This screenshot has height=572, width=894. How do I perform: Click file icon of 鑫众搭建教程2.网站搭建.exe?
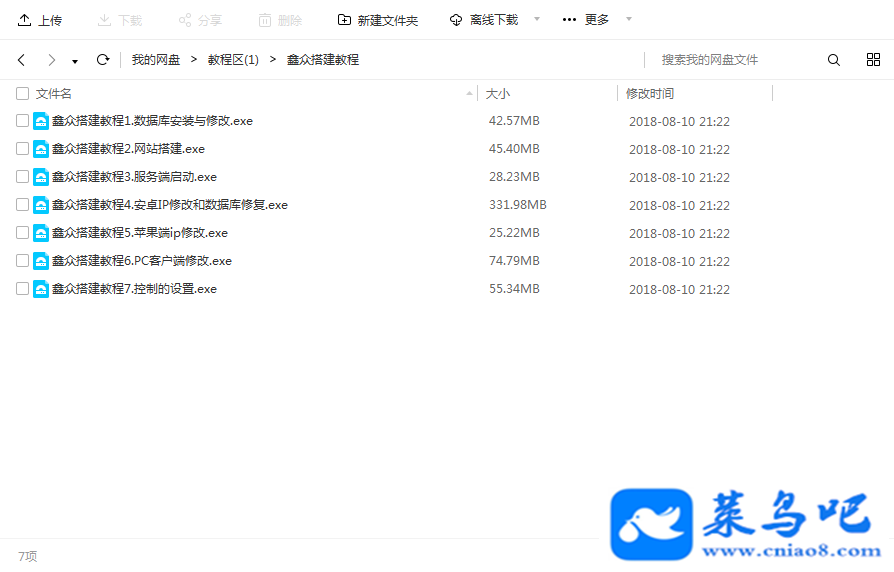(x=40, y=149)
